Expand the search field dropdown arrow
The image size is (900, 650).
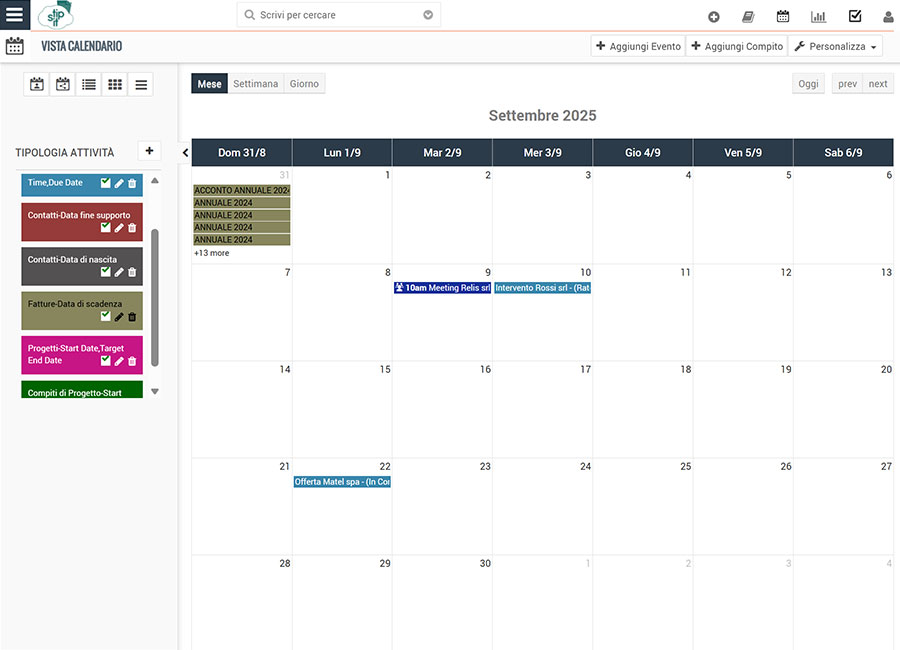[x=428, y=15]
